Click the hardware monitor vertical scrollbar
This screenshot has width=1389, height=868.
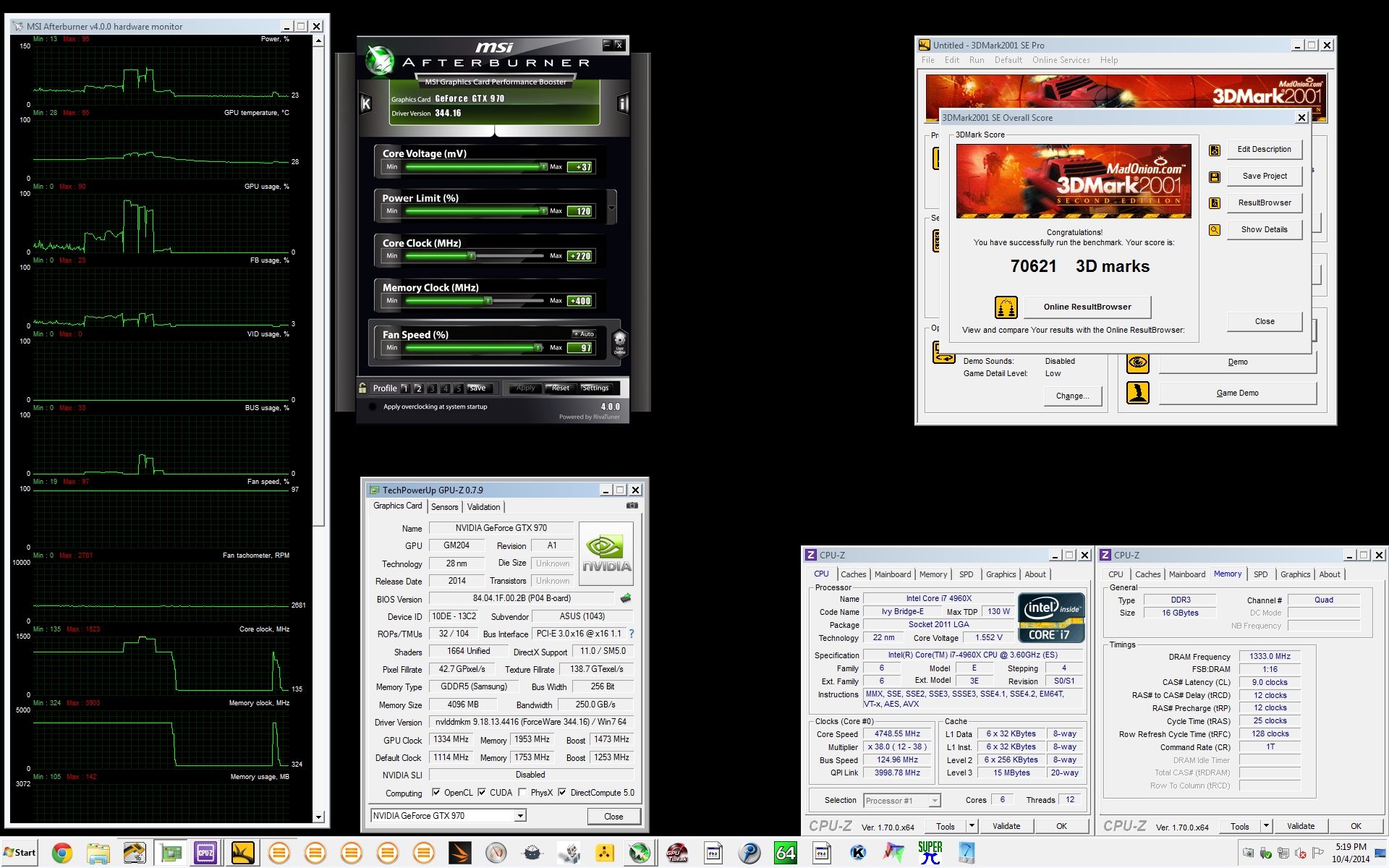[318, 287]
